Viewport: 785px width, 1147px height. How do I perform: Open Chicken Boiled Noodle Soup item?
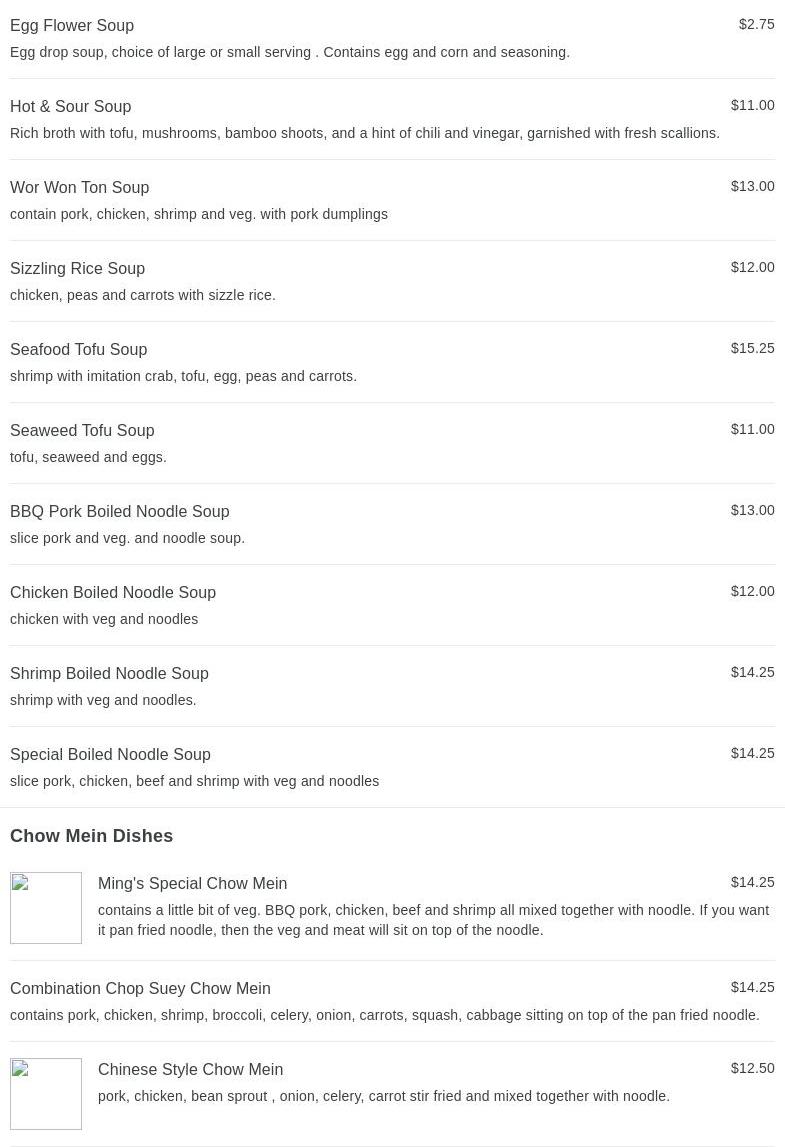[x=113, y=592]
